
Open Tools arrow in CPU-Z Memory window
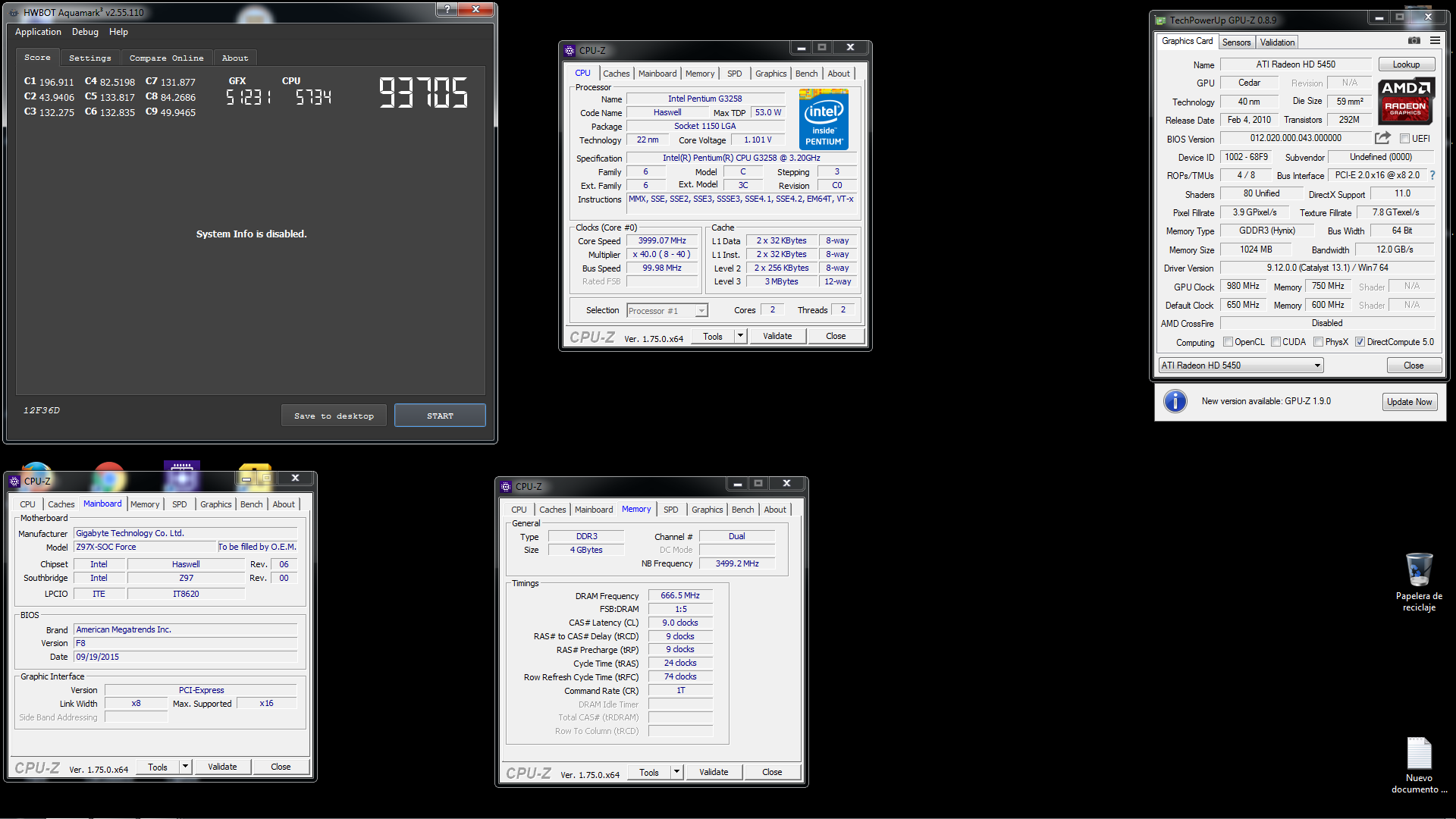676,772
